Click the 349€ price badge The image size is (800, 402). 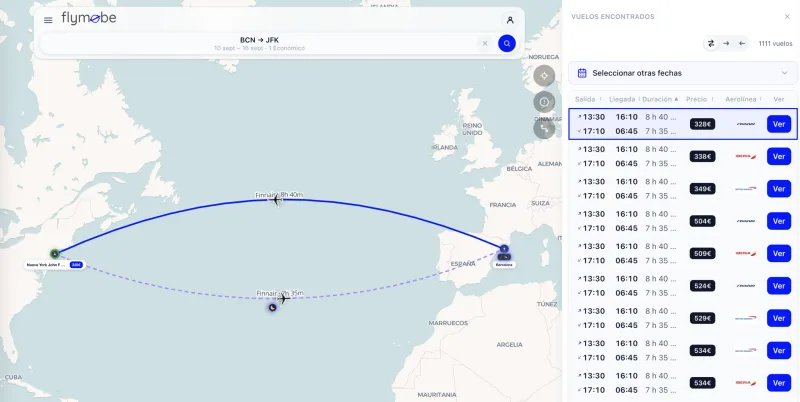(703, 189)
